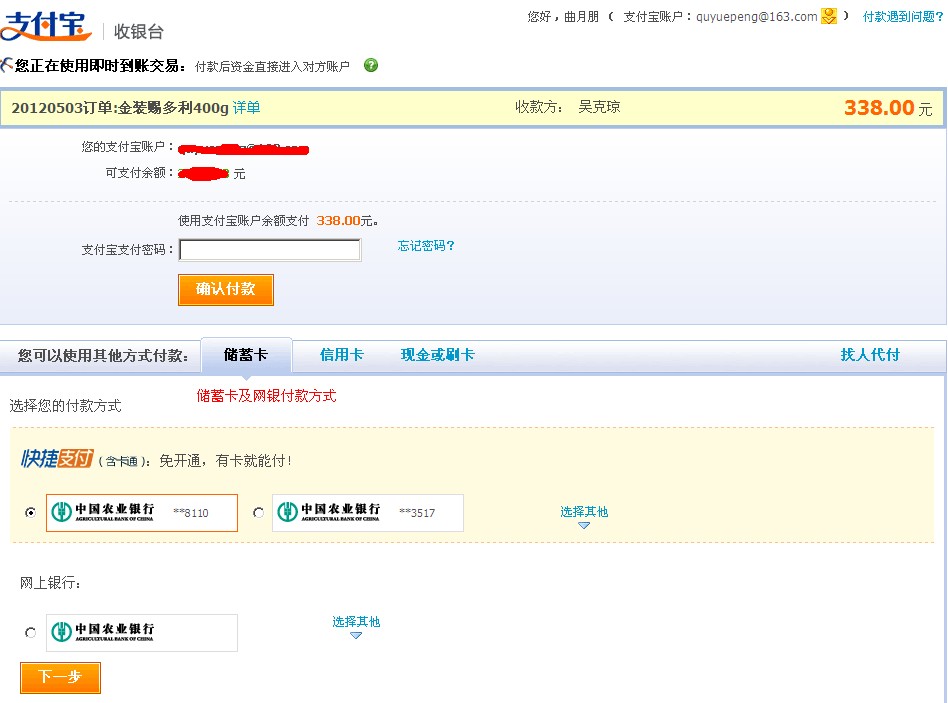Select the online banking Agricultural Bank radio
Viewport: 948px width, 703px height.
coord(30,632)
